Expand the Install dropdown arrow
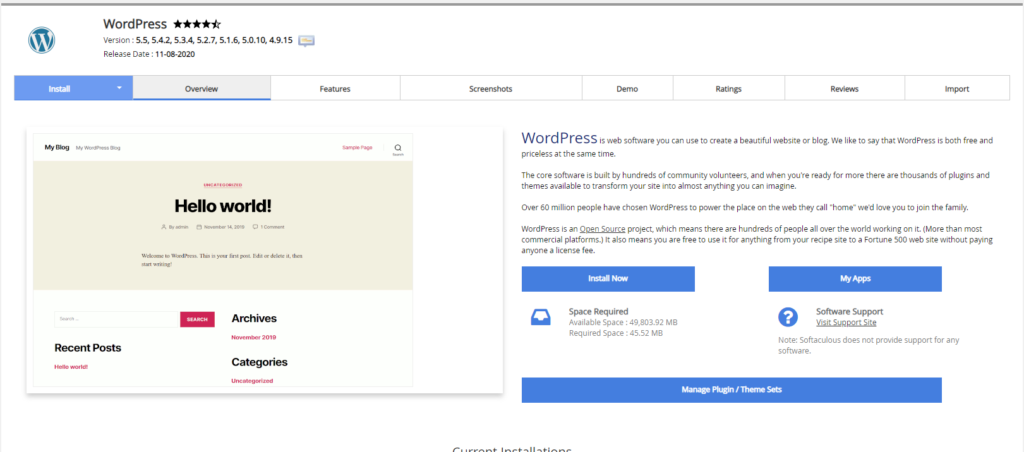The width and height of the screenshot is (1024, 452). (x=120, y=88)
